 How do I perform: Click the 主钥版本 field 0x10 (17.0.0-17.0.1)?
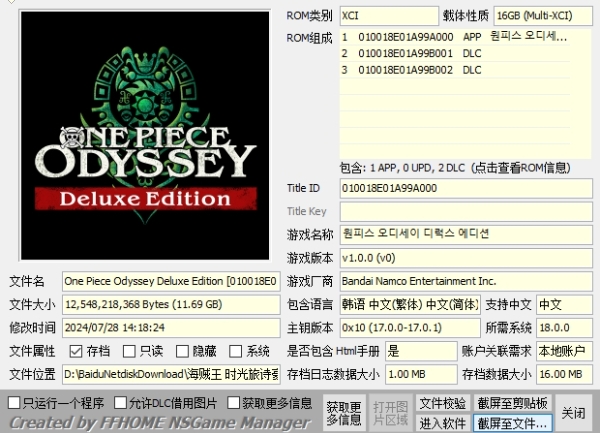point(410,328)
